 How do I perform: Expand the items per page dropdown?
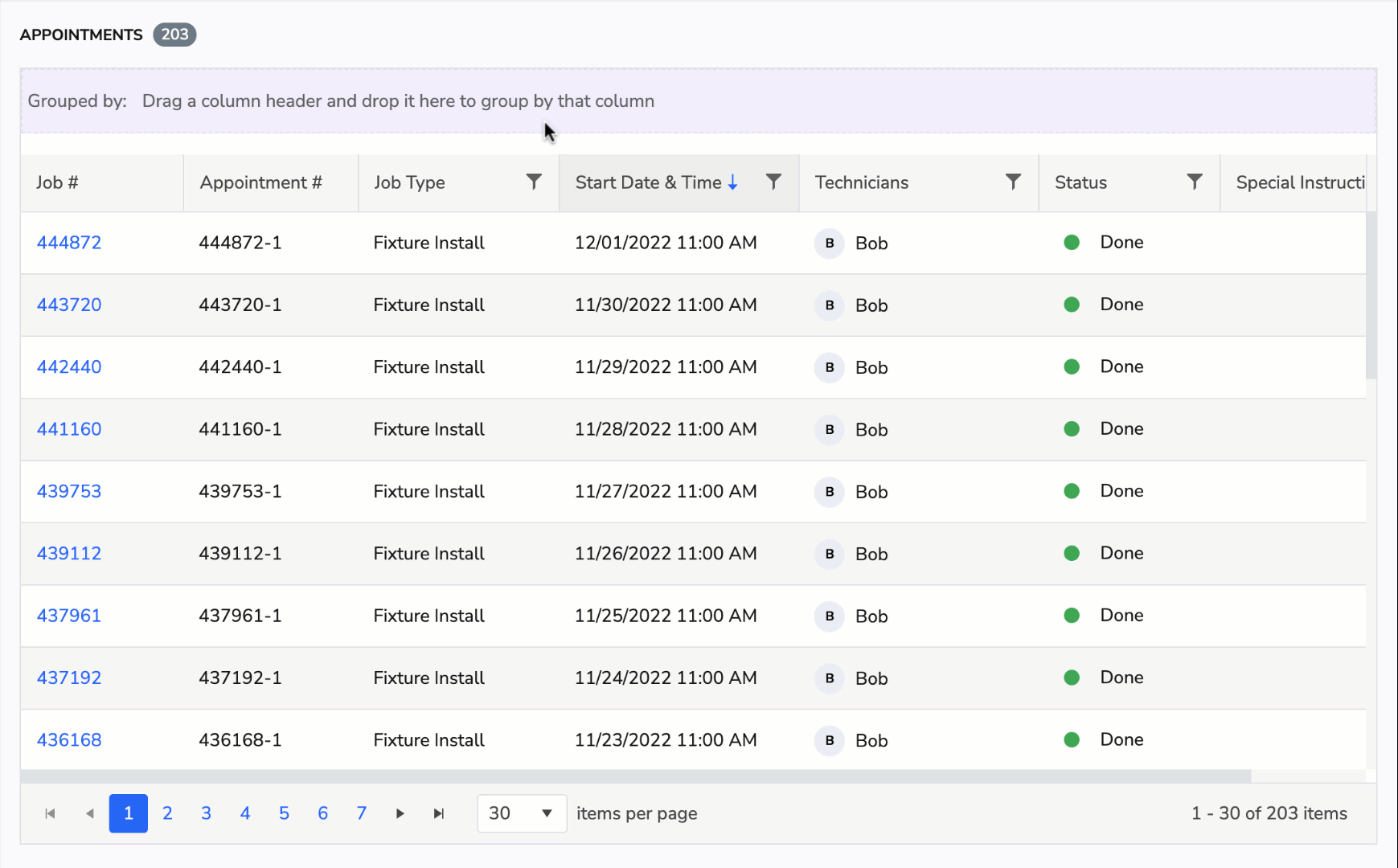tap(546, 813)
